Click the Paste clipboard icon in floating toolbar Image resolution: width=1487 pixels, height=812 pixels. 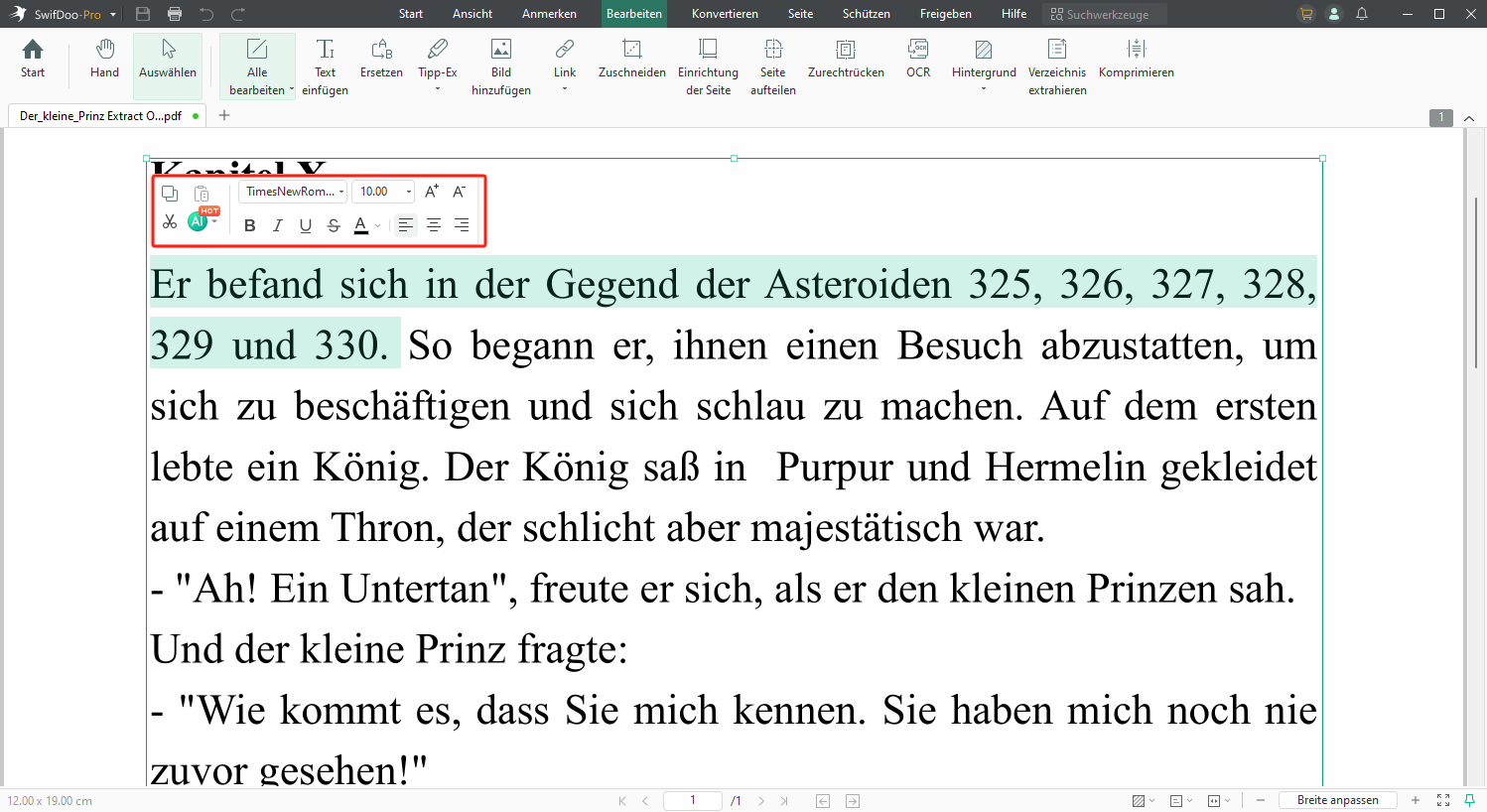202,194
